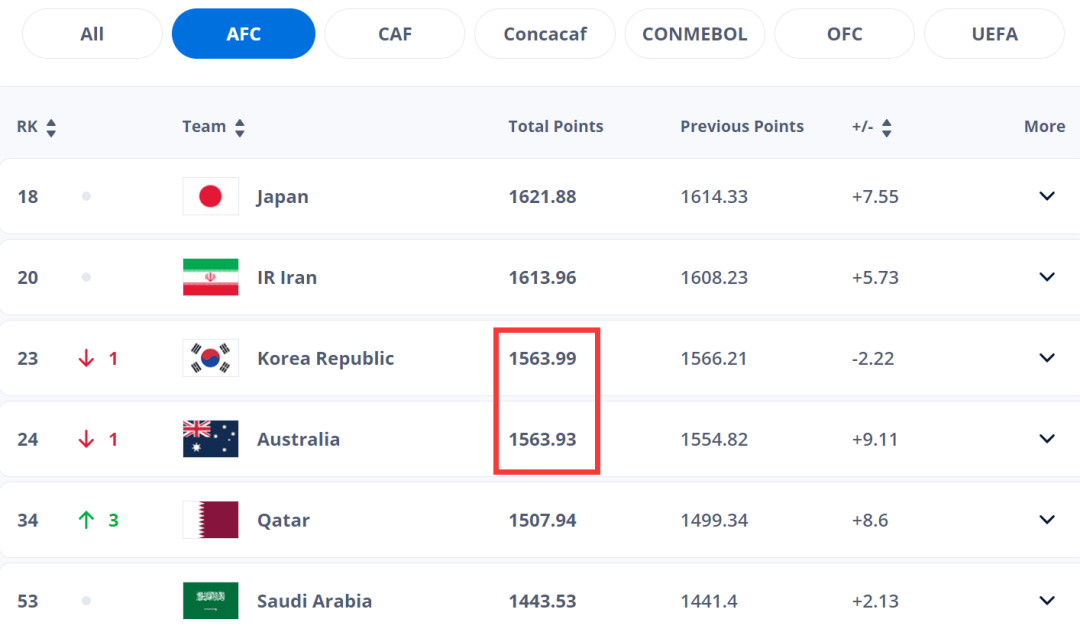The image size is (1080, 632).
Task: Select the CAF filter tab
Action: [x=395, y=34]
